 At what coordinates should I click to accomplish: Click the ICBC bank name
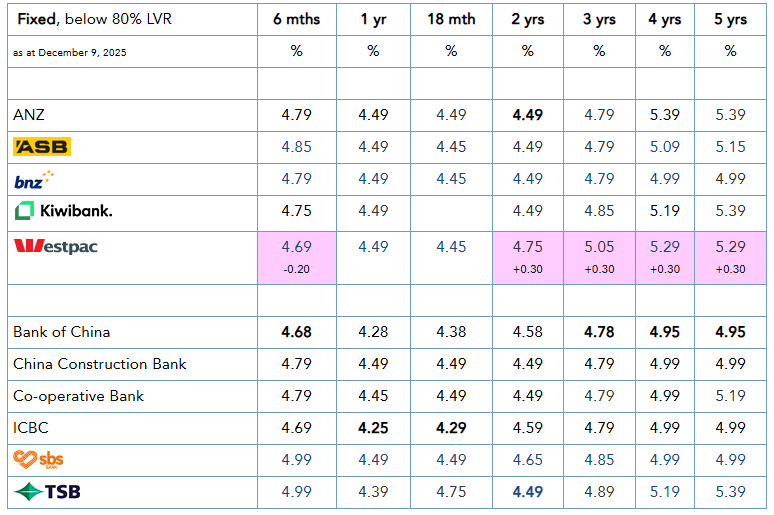pyautogui.click(x=31, y=428)
